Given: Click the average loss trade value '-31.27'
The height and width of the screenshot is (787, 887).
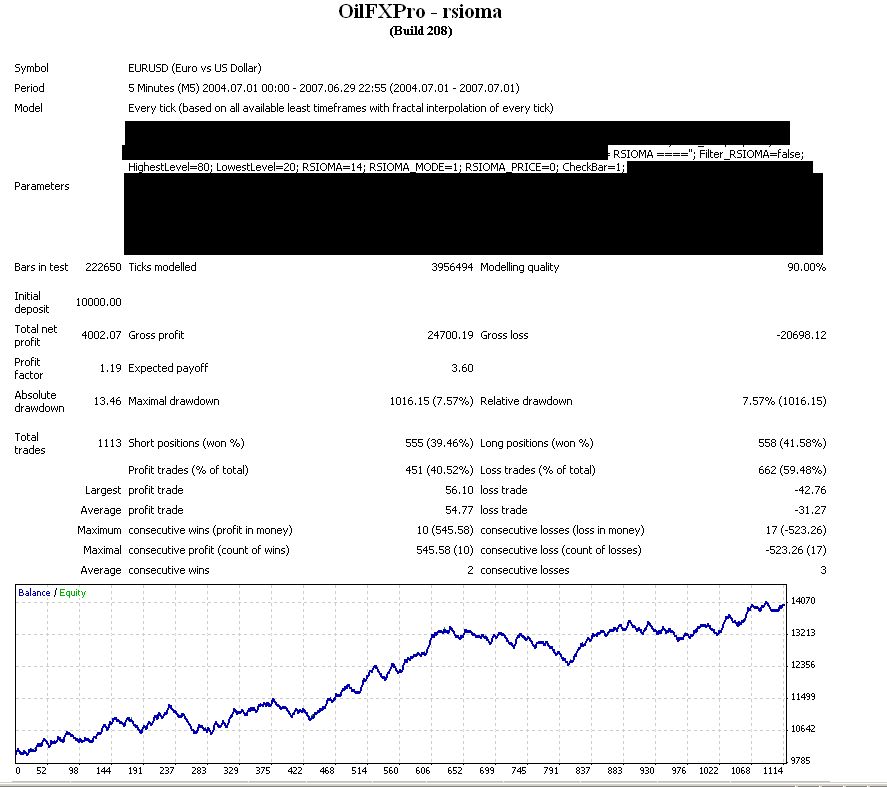Looking at the screenshot, I should (x=810, y=510).
